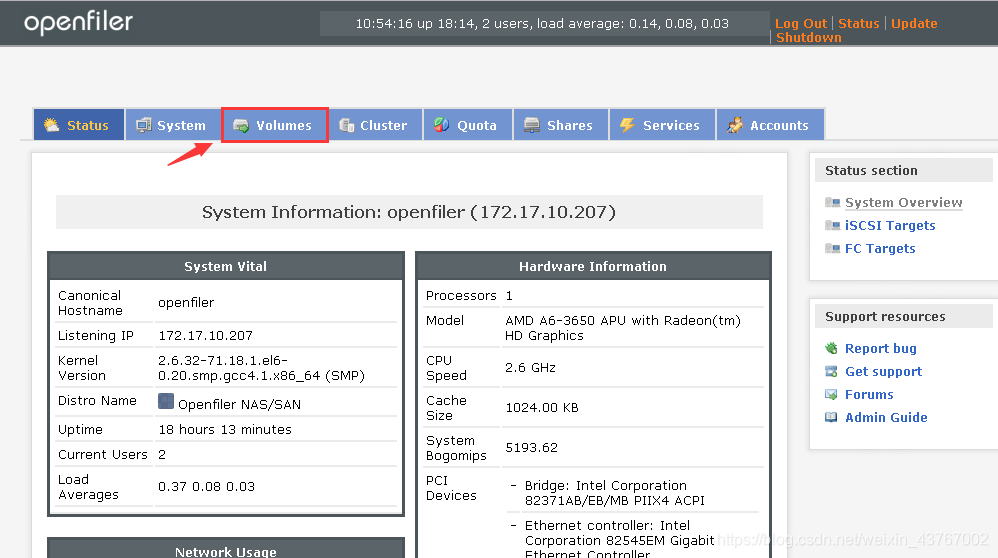Click the lightning icon on Services tab
Viewport: 998px width, 558px height.
coord(628,125)
